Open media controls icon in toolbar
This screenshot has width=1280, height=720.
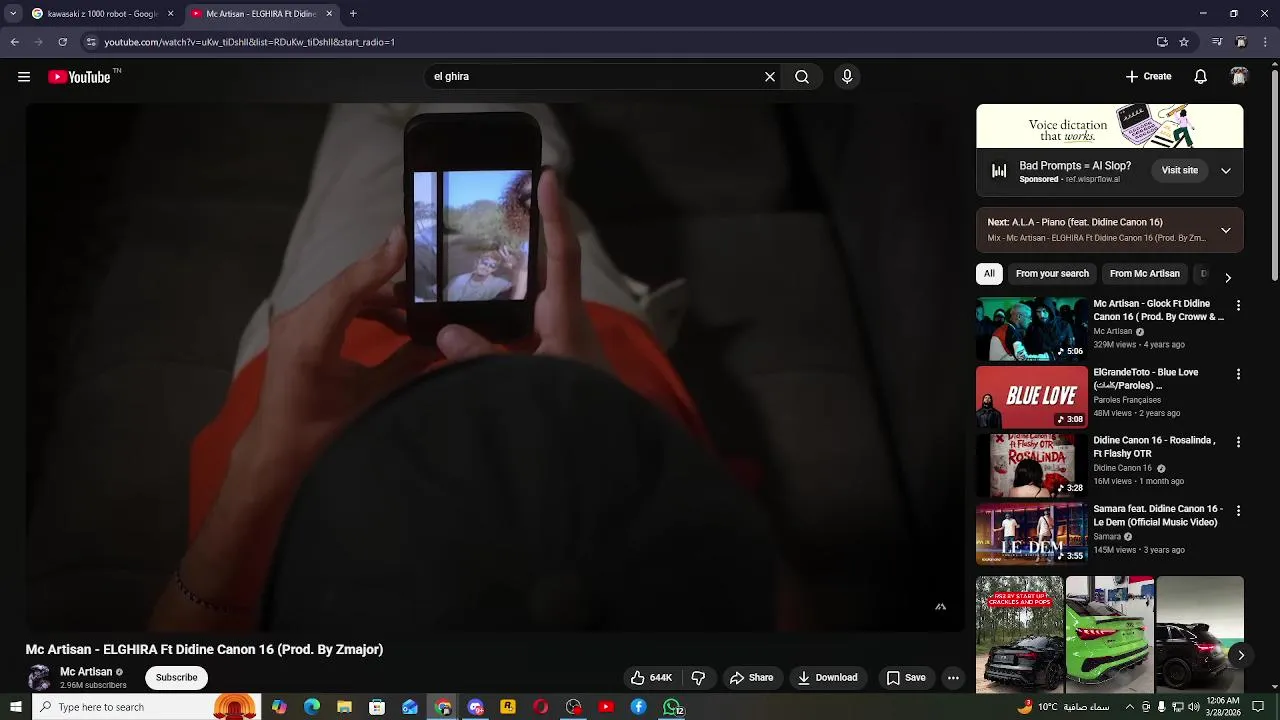click(x=1217, y=42)
